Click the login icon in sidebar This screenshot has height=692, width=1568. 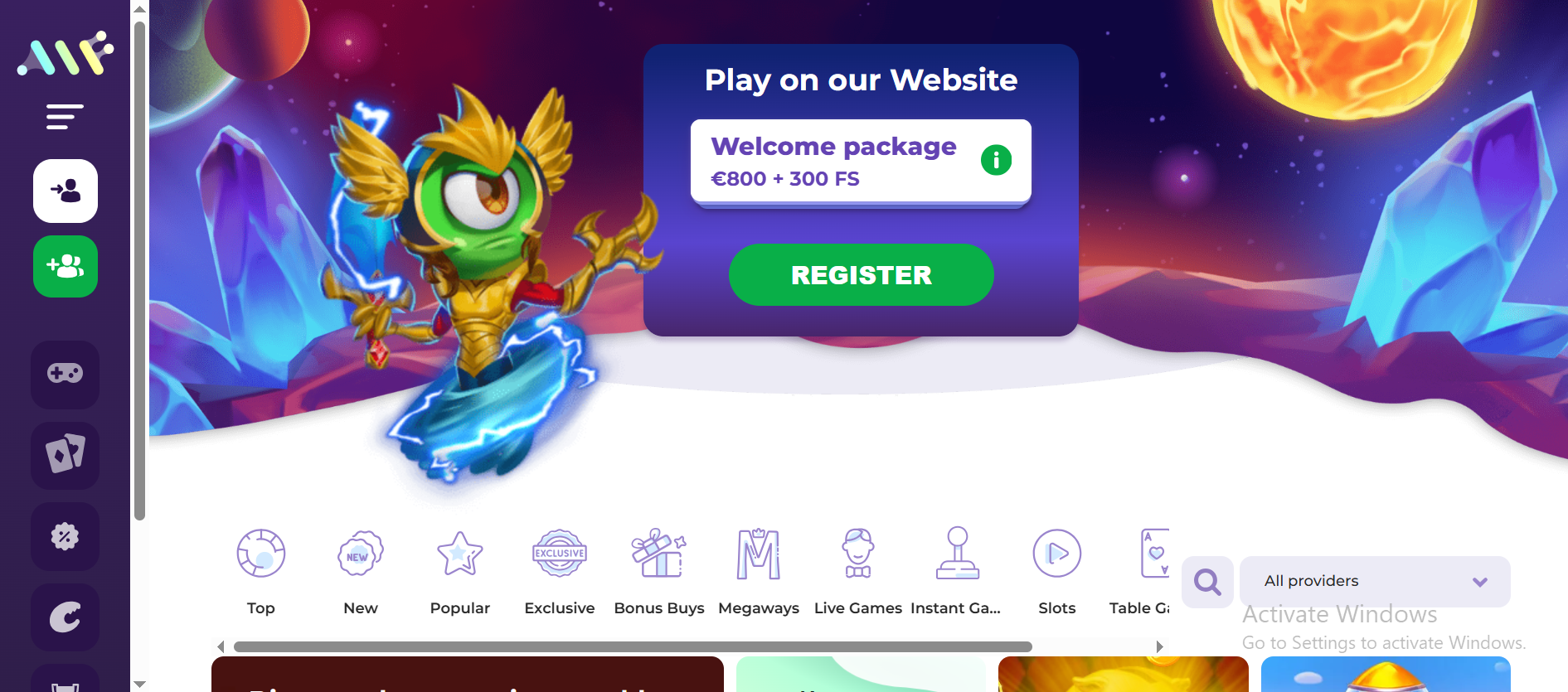coord(66,191)
